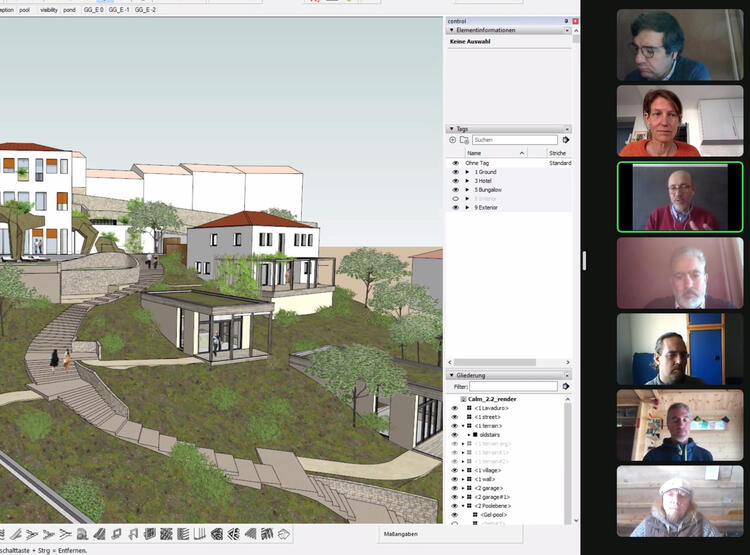This screenshot has height=555, width=750.
Task: Expand the 5 Bungalow tag folder
Action: 467,189
